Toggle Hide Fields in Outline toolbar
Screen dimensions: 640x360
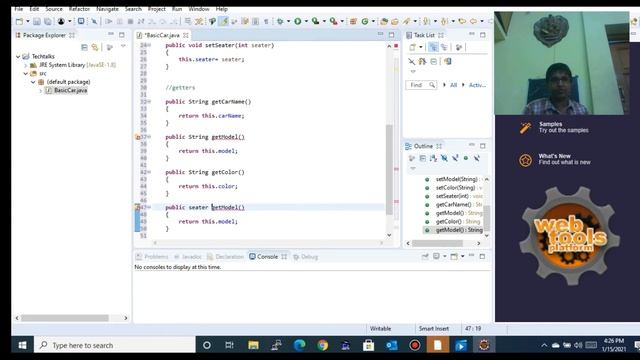pyautogui.click(x=444, y=158)
